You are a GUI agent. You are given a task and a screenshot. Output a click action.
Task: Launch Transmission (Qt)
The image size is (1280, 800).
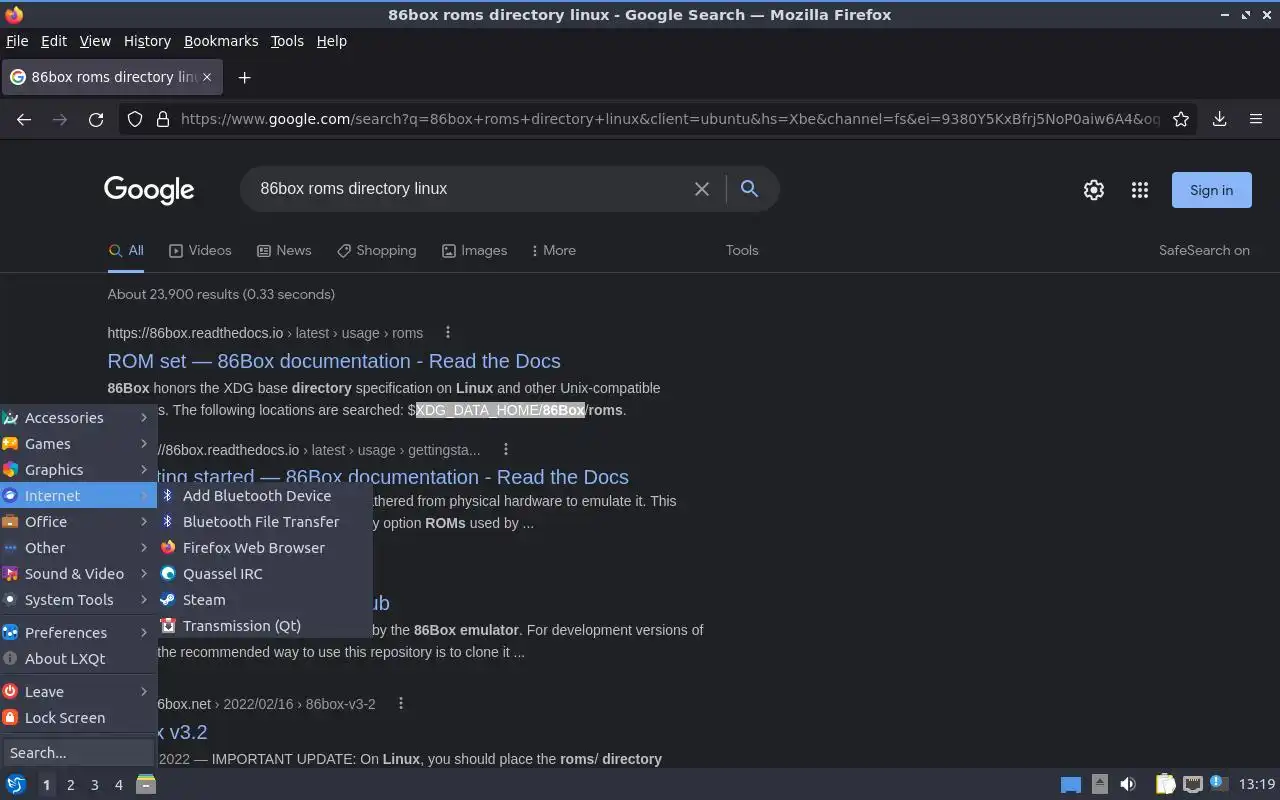(x=265, y=626)
